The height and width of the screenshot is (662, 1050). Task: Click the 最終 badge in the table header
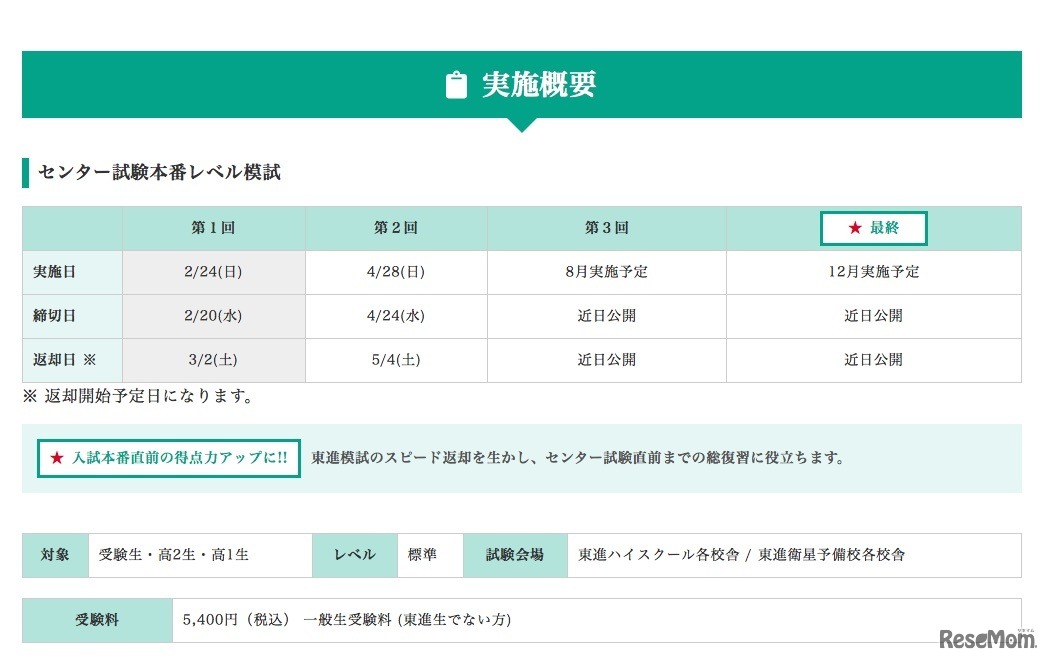(873, 228)
